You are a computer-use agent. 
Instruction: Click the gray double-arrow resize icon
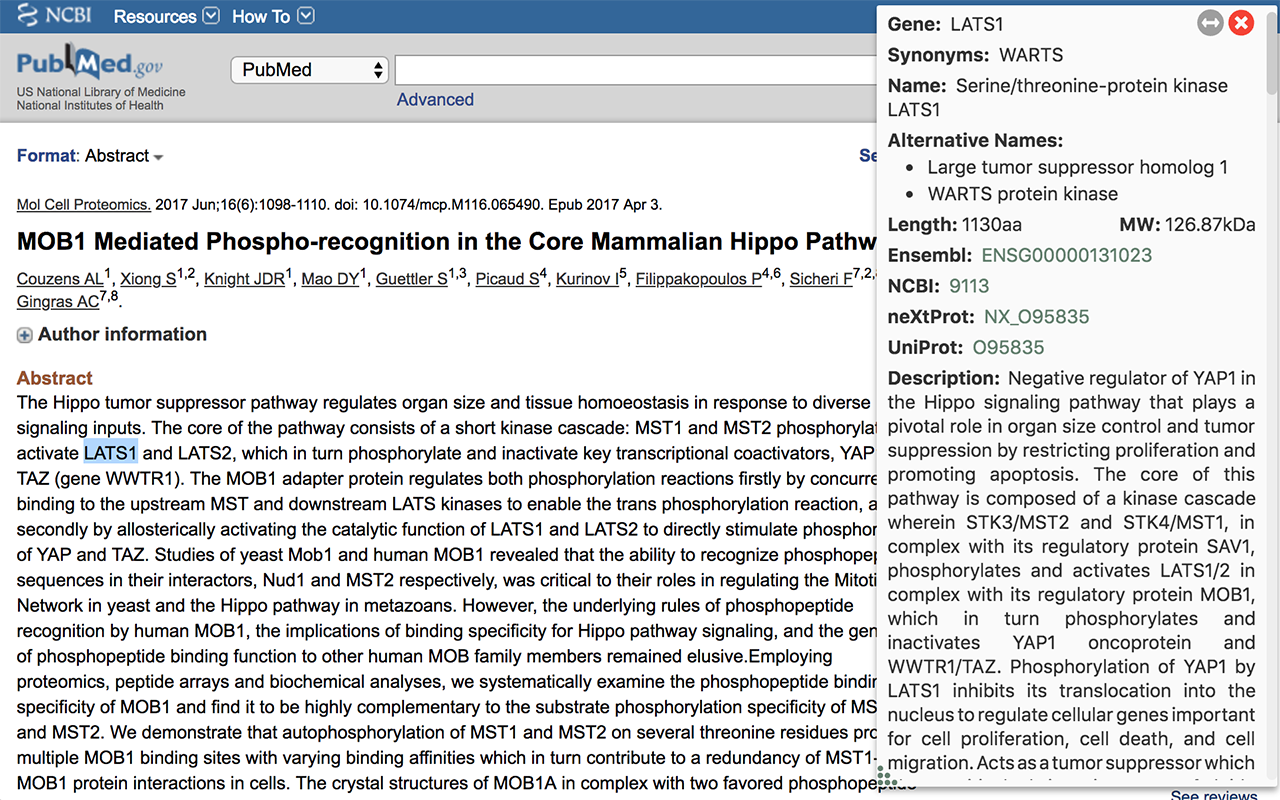click(1210, 23)
